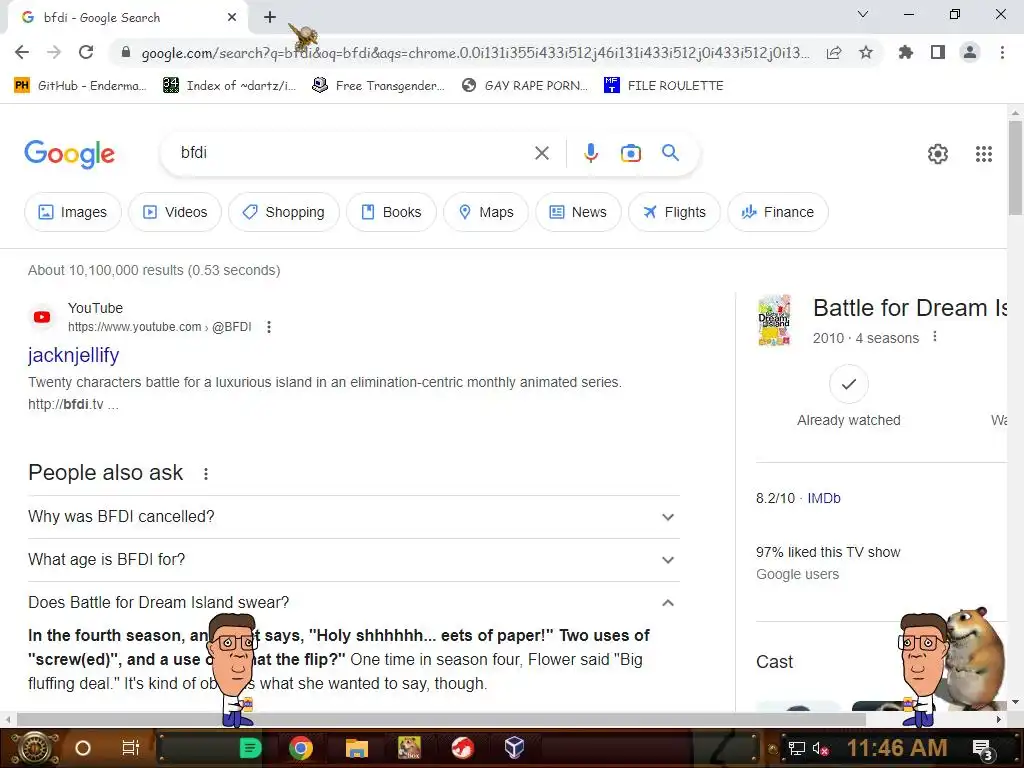
Task: Toggle the browser side panel icon
Action: tap(938, 52)
